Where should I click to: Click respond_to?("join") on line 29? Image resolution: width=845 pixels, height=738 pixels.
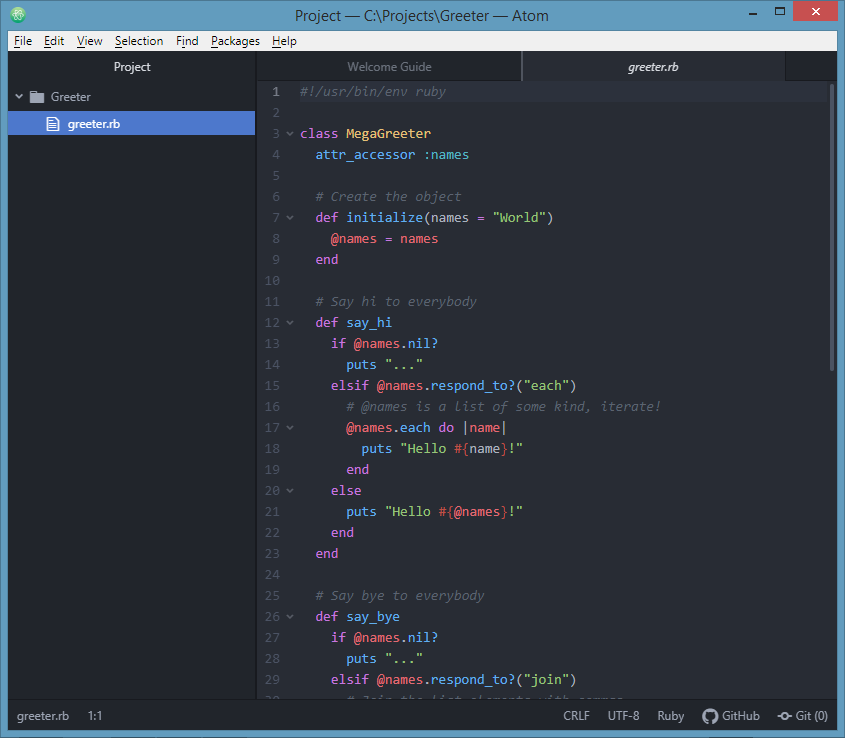click(x=503, y=680)
